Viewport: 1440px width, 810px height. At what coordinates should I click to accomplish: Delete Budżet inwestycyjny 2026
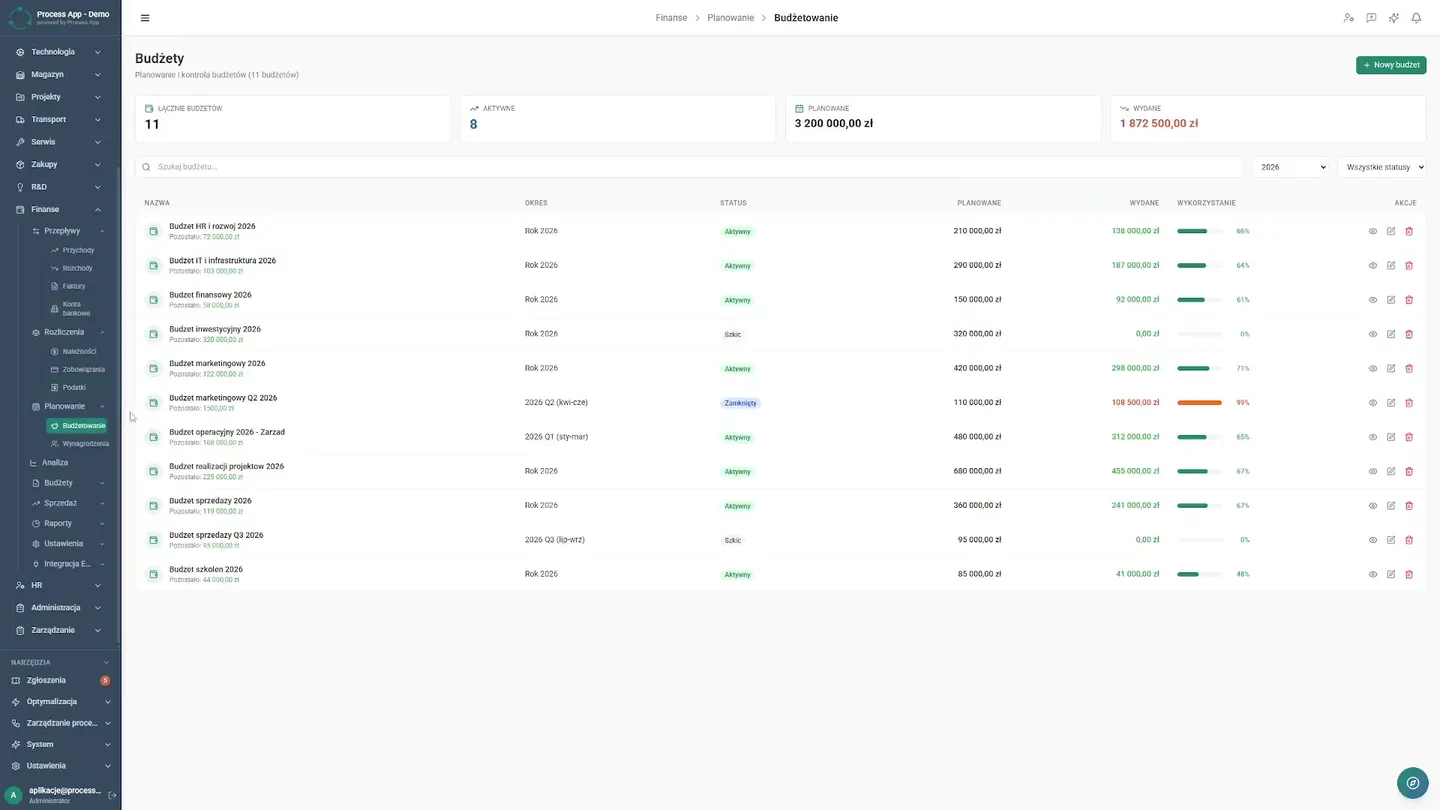(x=1409, y=334)
